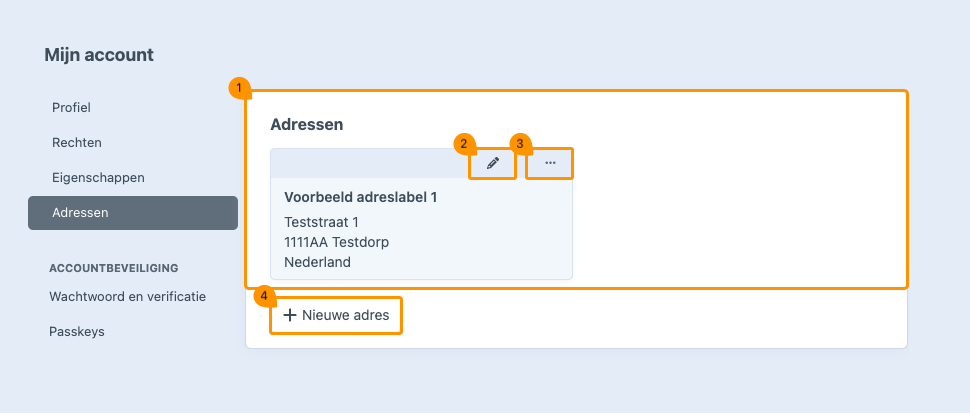Viewport: 970px width, 413px height.
Task: Click the pencil edit icon on address card
Action: point(493,163)
